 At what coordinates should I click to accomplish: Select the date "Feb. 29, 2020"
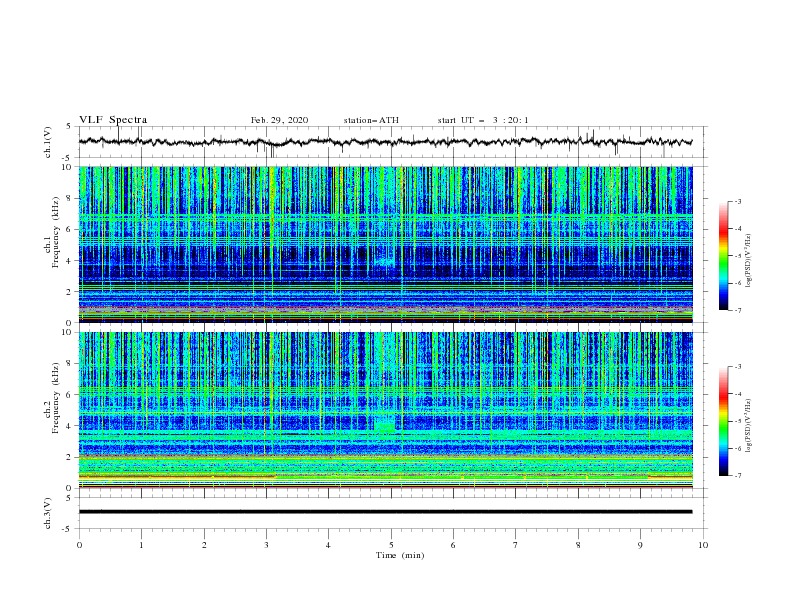pyautogui.click(x=279, y=120)
